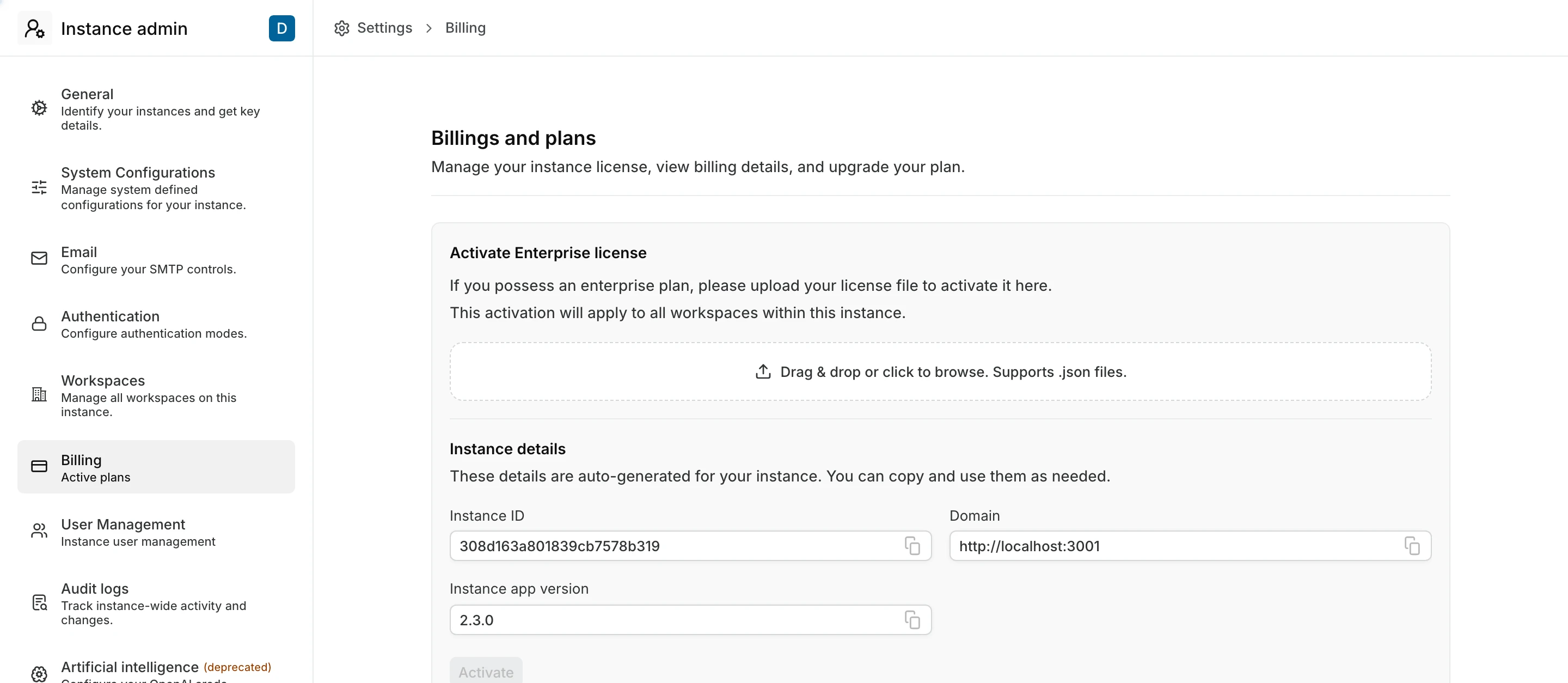Click the Email envelope icon

coord(39,259)
